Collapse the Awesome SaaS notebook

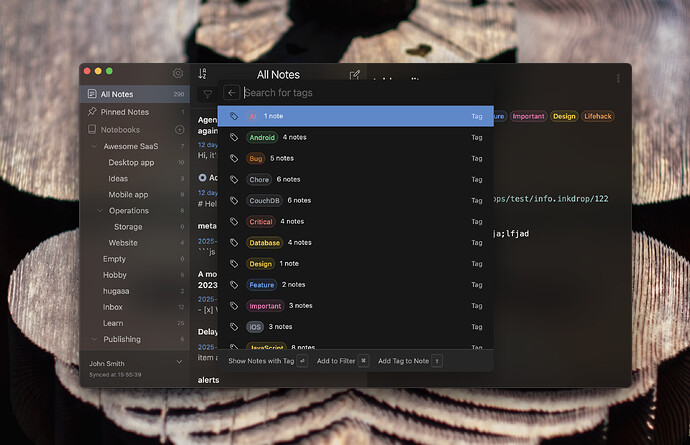pyautogui.click(x=94, y=146)
